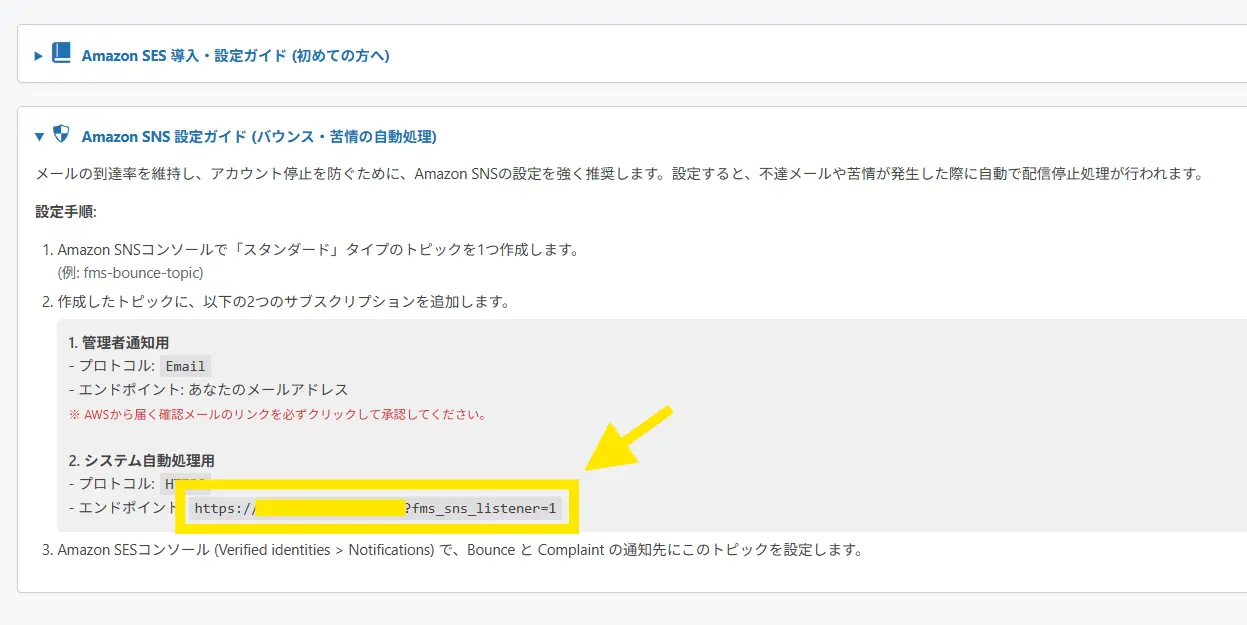
Task: Click the 設定手順 heading
Action: click(x=65, y=212)
